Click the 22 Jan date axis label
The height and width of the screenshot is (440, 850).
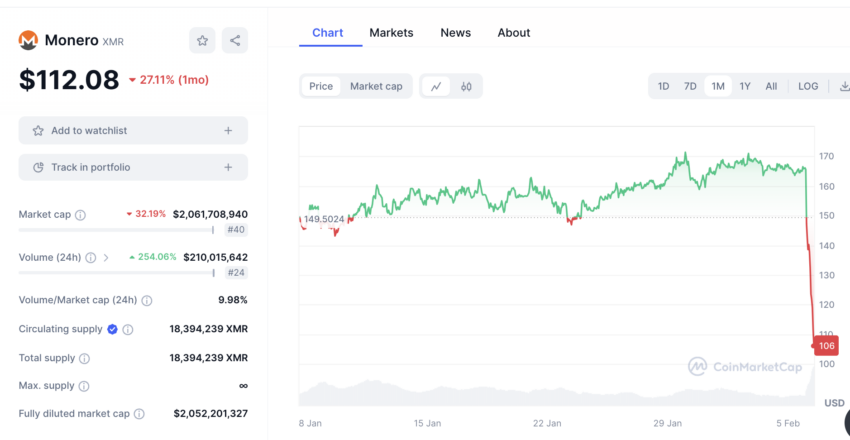548,423
